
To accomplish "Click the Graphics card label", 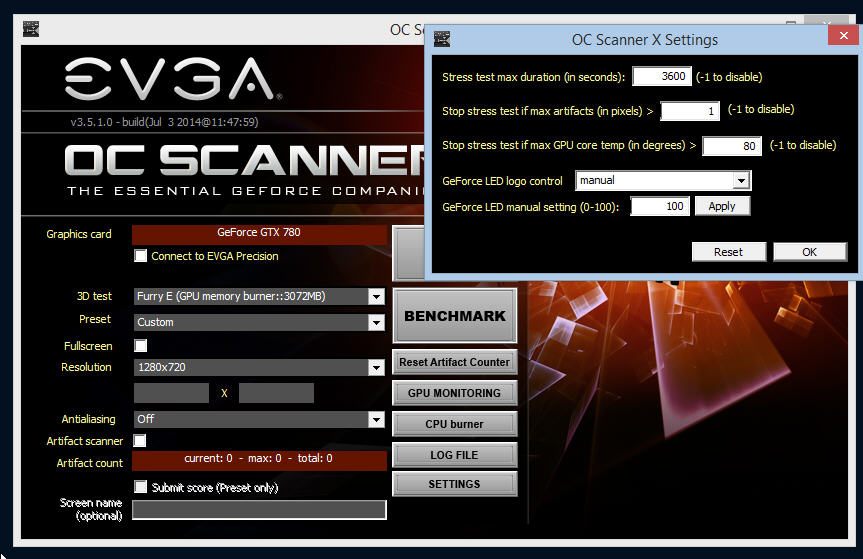I will pos(79,234).
